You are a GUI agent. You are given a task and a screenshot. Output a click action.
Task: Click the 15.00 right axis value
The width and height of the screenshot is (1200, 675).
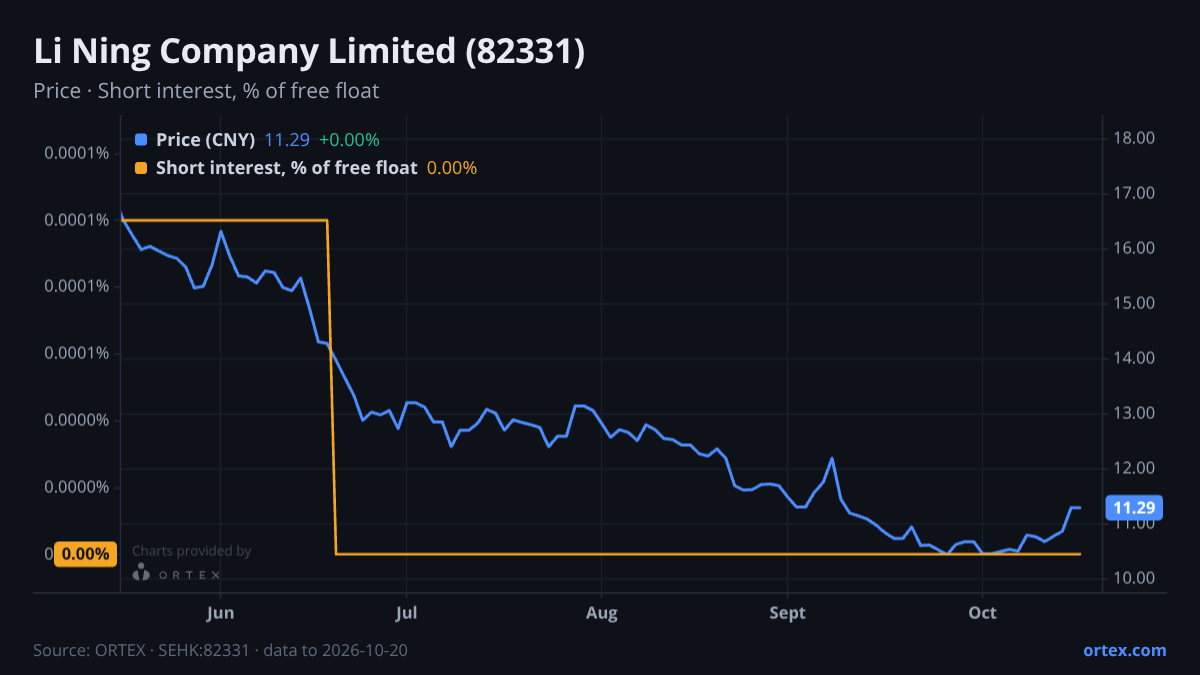click(x=1135, y=303)
